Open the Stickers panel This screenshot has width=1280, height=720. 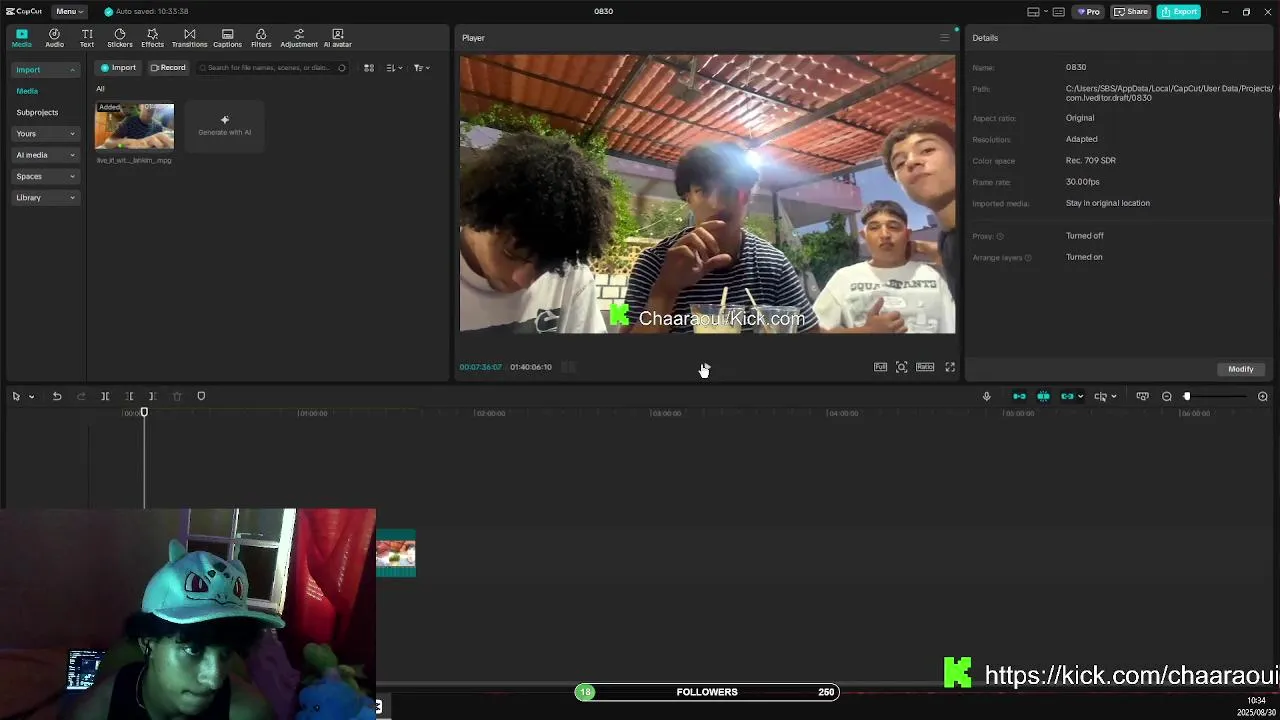tap(120, 38)
